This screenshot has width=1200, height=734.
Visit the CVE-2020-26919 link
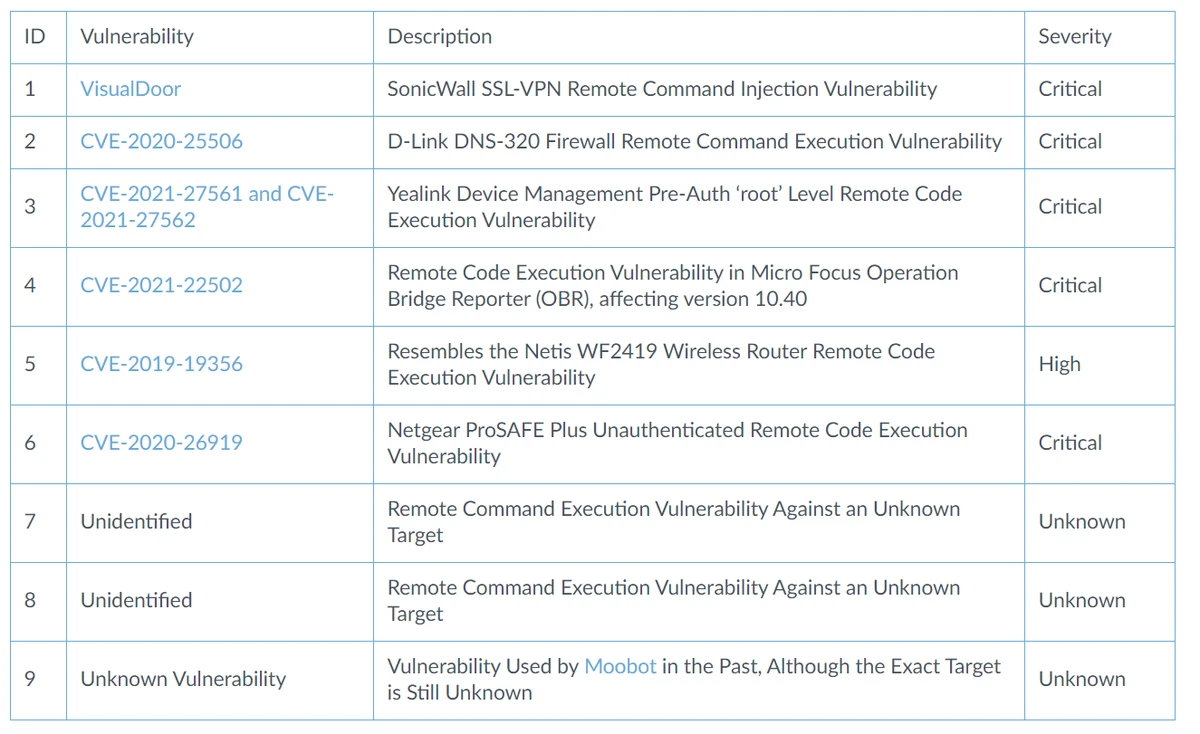(x=161, y=443)
